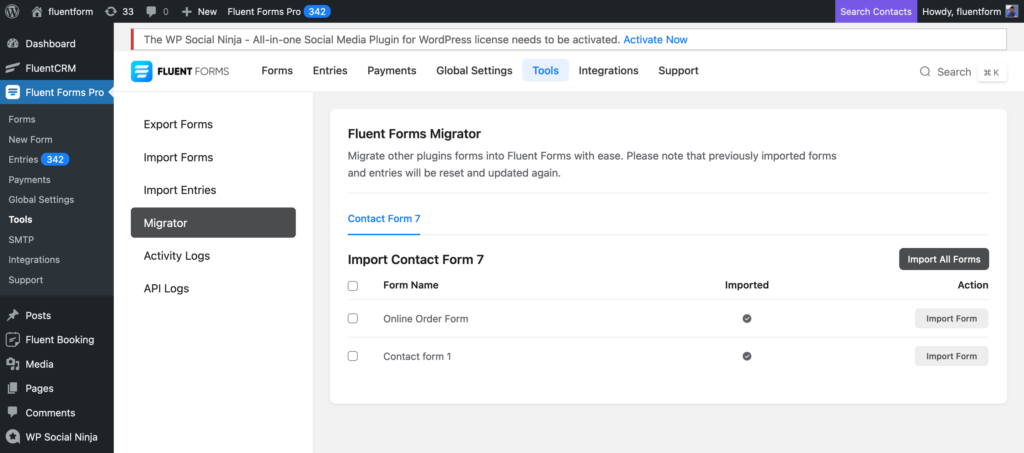Click the ⌘K shortcut badge
The height and width of the screenshot is (453, 1024).
click(992, 72)
